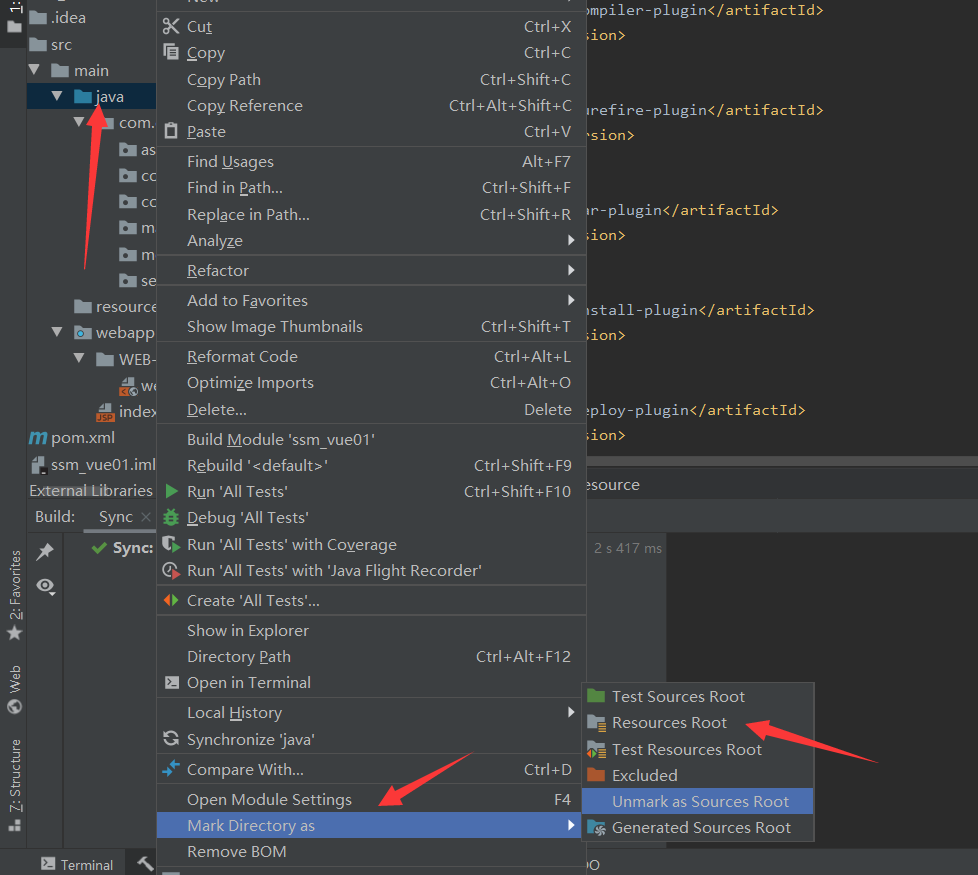The image size is (978, 875).
Task: Click Copy Reference menu entry
Action: pyautogui.click(x=371, y=106)
